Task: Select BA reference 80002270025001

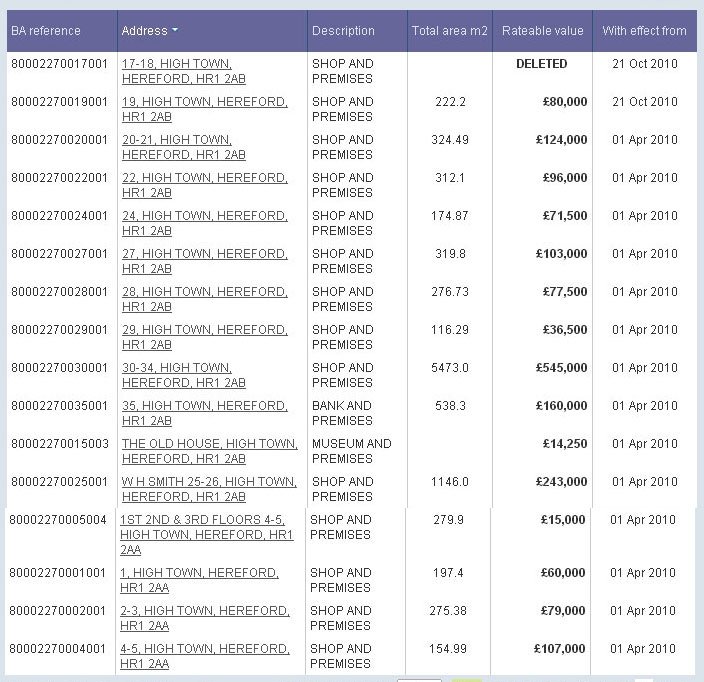Action: point(59,482)
